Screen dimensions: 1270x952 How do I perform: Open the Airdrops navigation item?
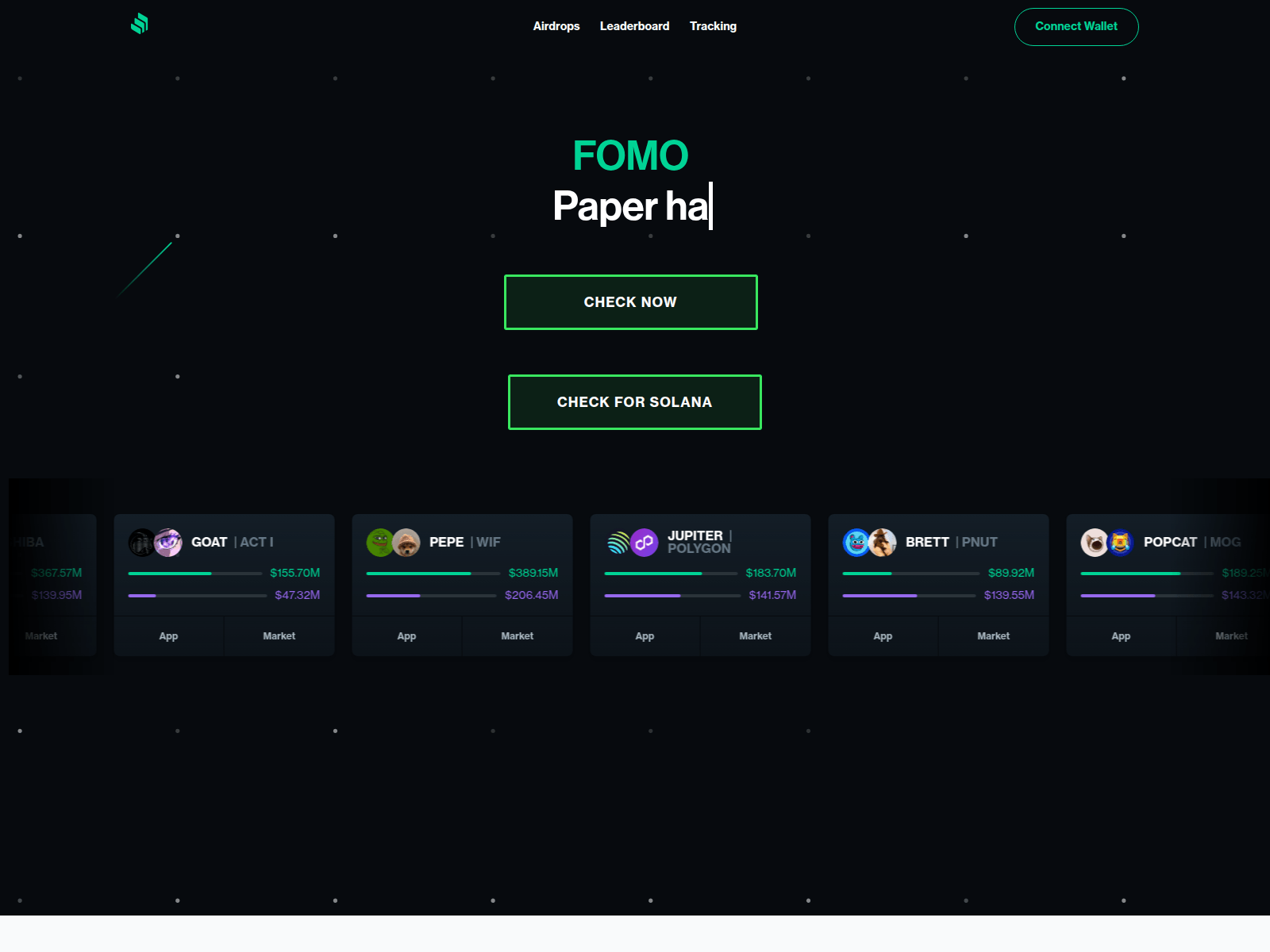point(556,25)
